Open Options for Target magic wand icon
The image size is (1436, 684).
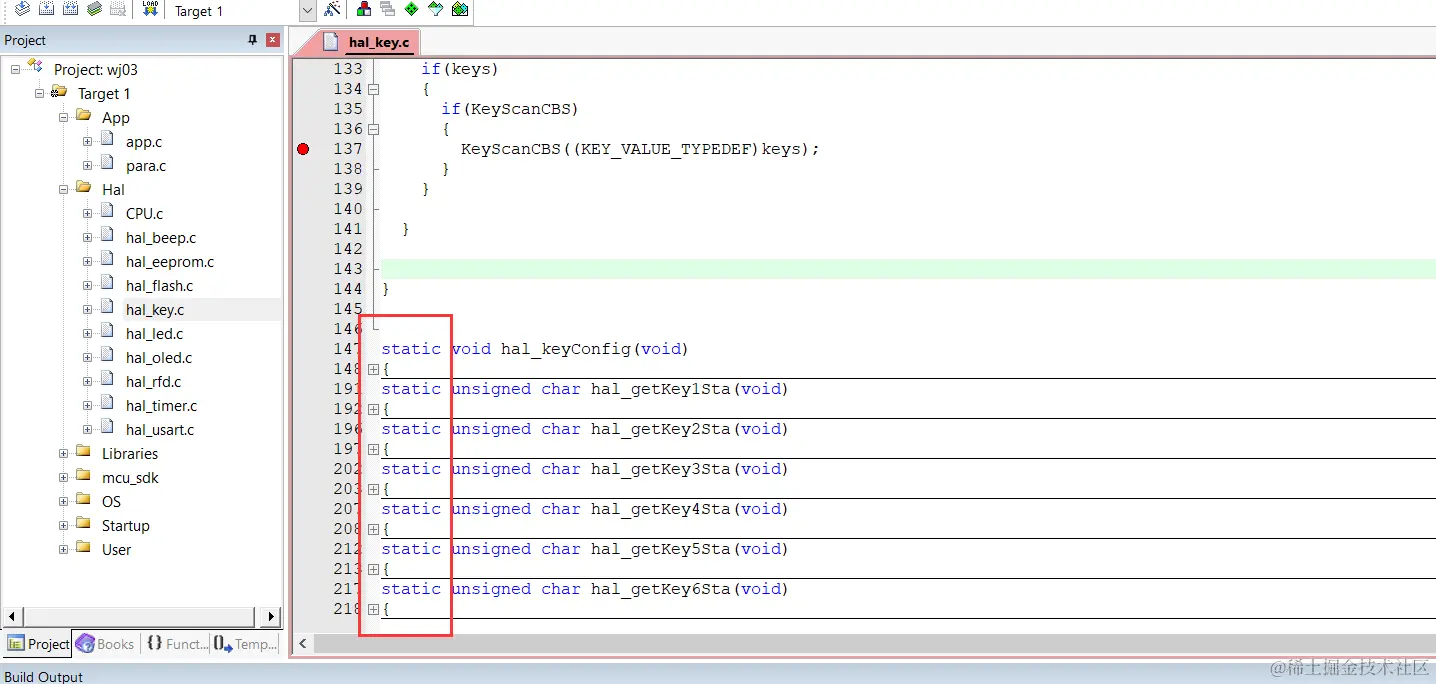pos(333,9)
